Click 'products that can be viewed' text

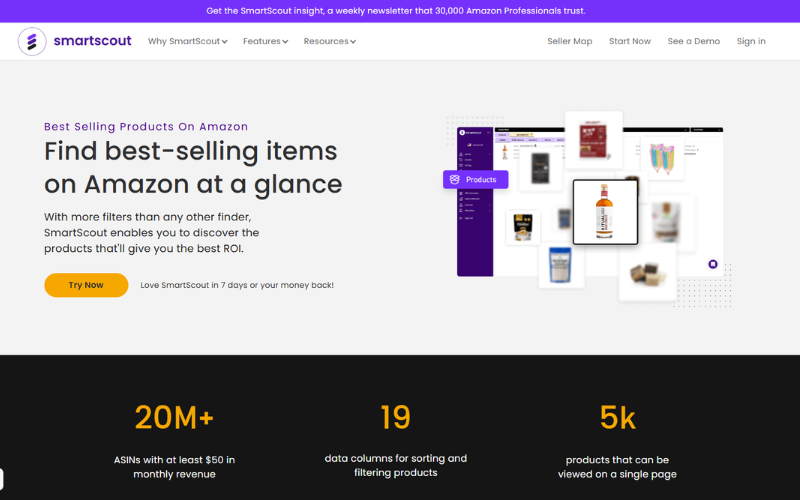point(617,467)
